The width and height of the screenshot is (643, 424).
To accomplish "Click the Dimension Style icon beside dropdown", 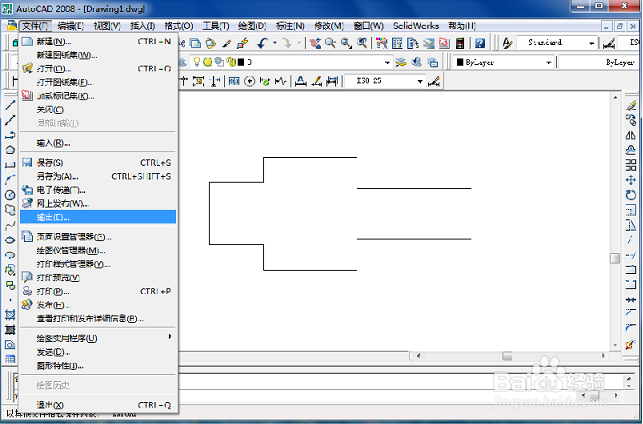I will [x=434, y=81].
